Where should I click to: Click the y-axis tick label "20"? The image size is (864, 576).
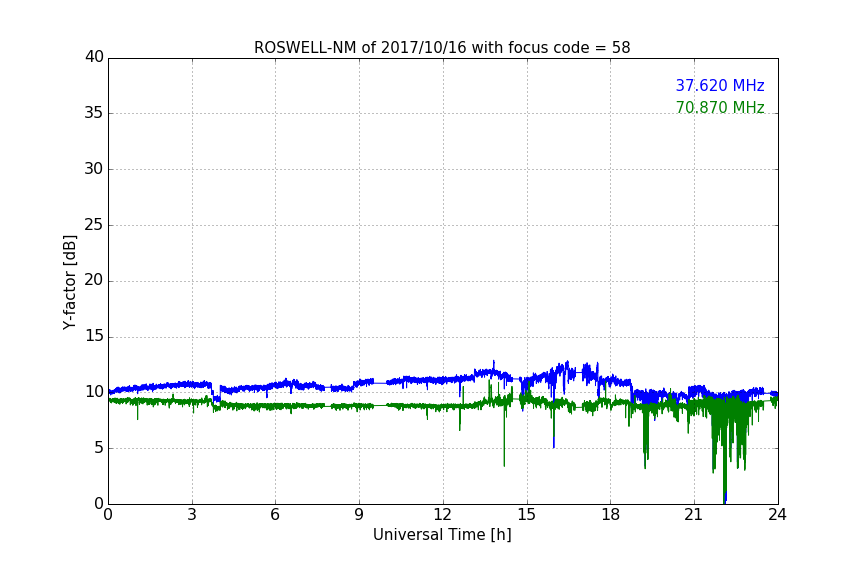coord(94,280)
